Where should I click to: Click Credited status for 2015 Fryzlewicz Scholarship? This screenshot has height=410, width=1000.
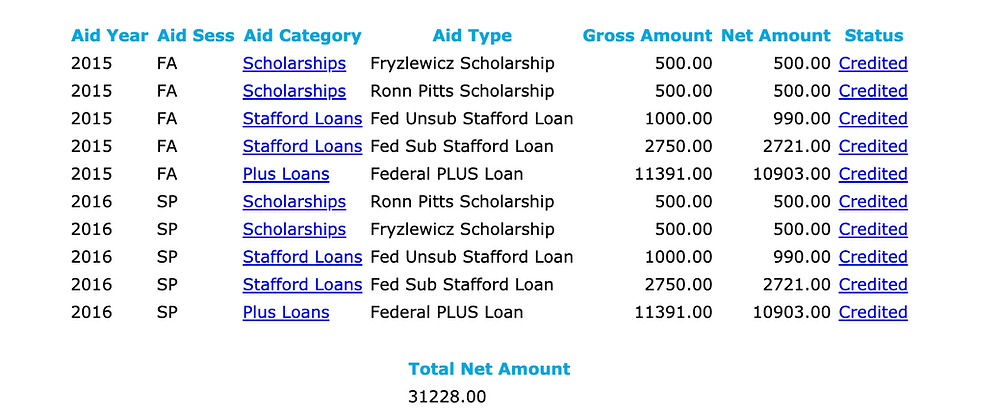(873, 64)
